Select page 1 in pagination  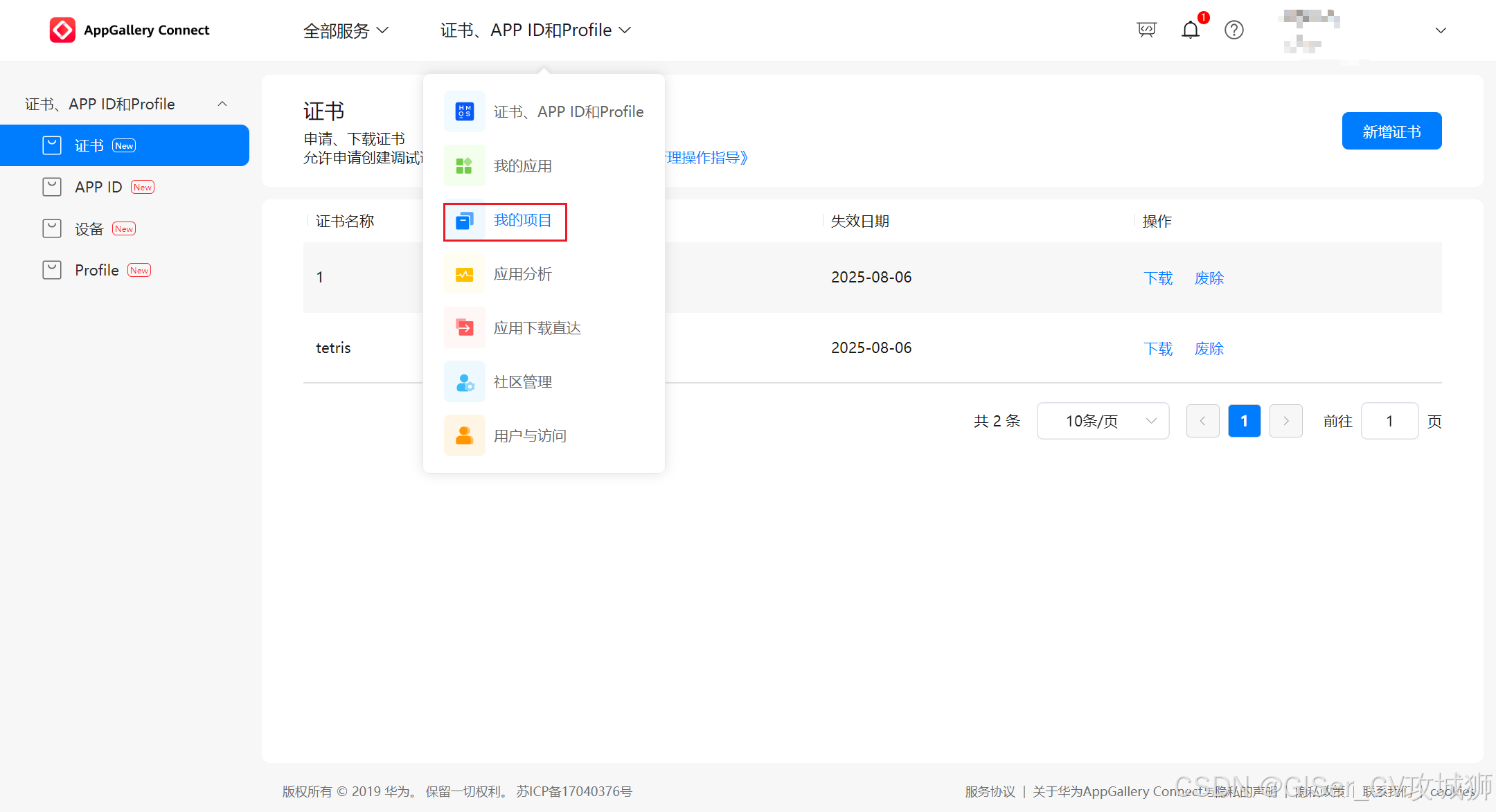point(1245,421)
